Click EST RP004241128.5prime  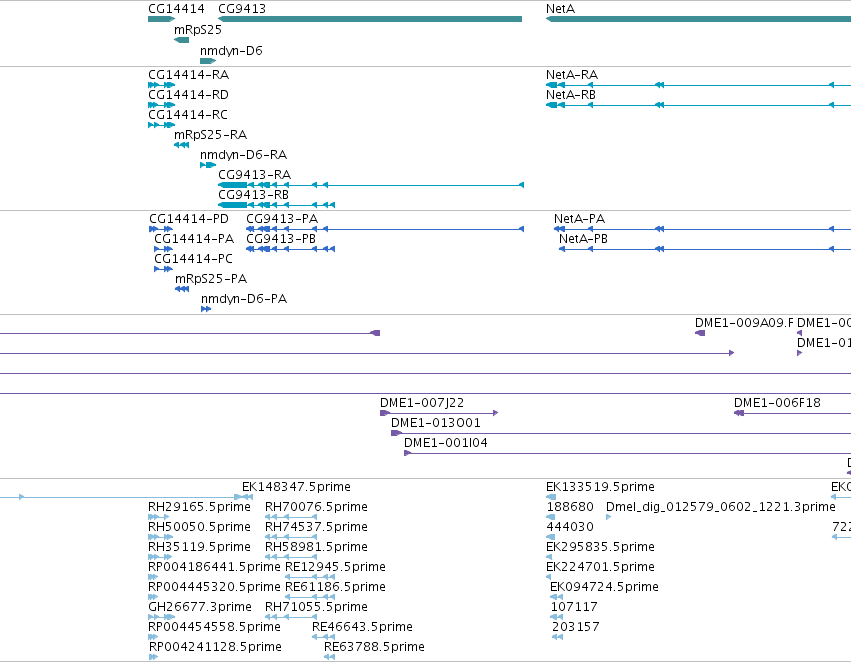(215, 647)
